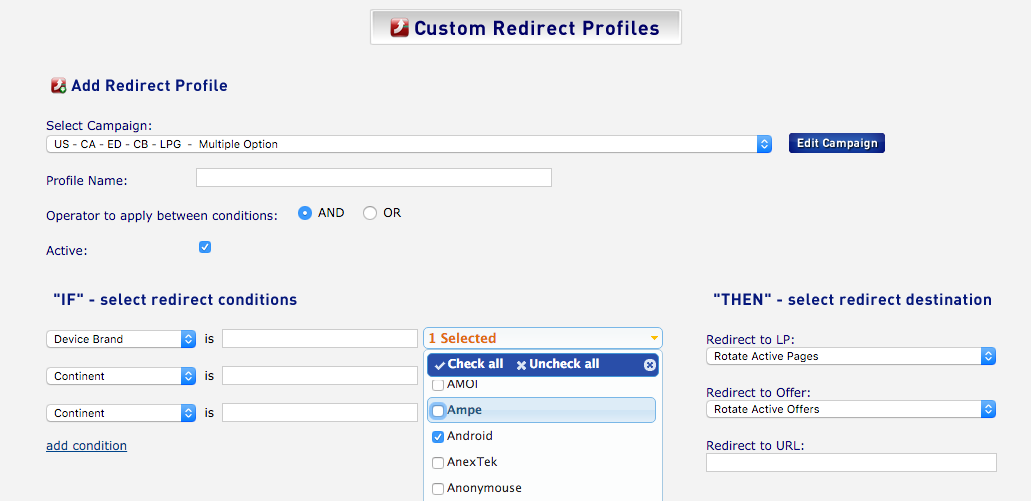The height and width of the screenshot is (501, 1031).
Task: Select the AND operator radio button
Action: (304, 213)
